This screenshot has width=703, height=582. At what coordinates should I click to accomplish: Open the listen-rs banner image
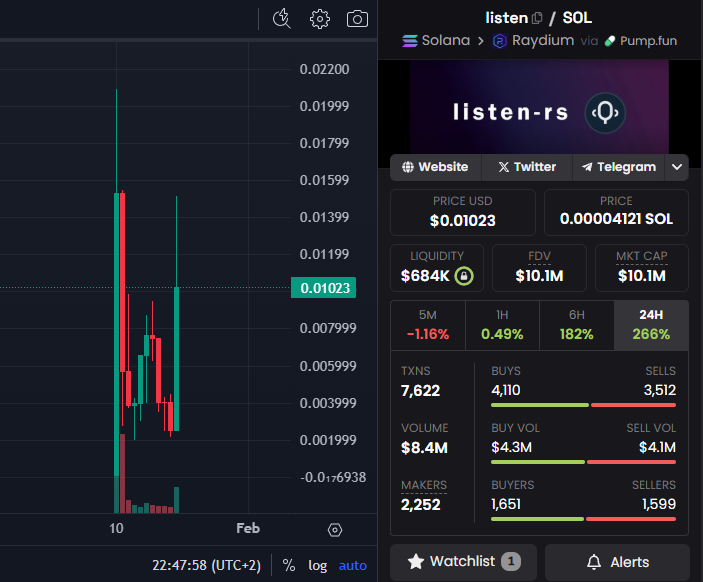(539, 108)
